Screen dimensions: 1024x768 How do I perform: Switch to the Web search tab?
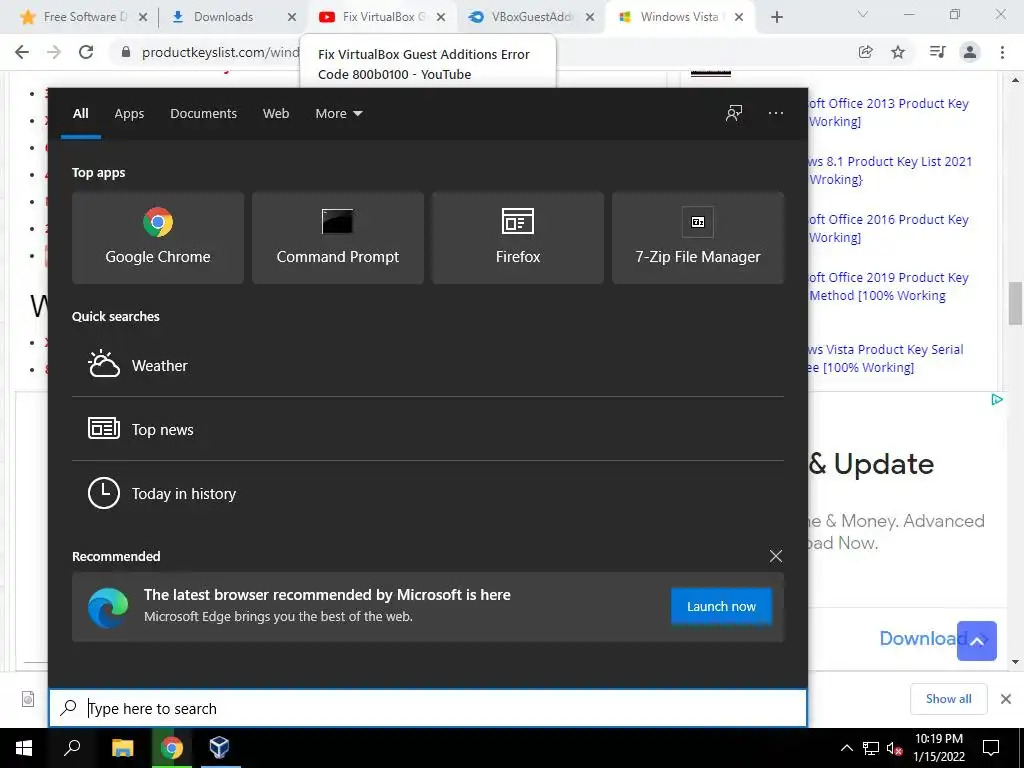click(x=276, y=114)
